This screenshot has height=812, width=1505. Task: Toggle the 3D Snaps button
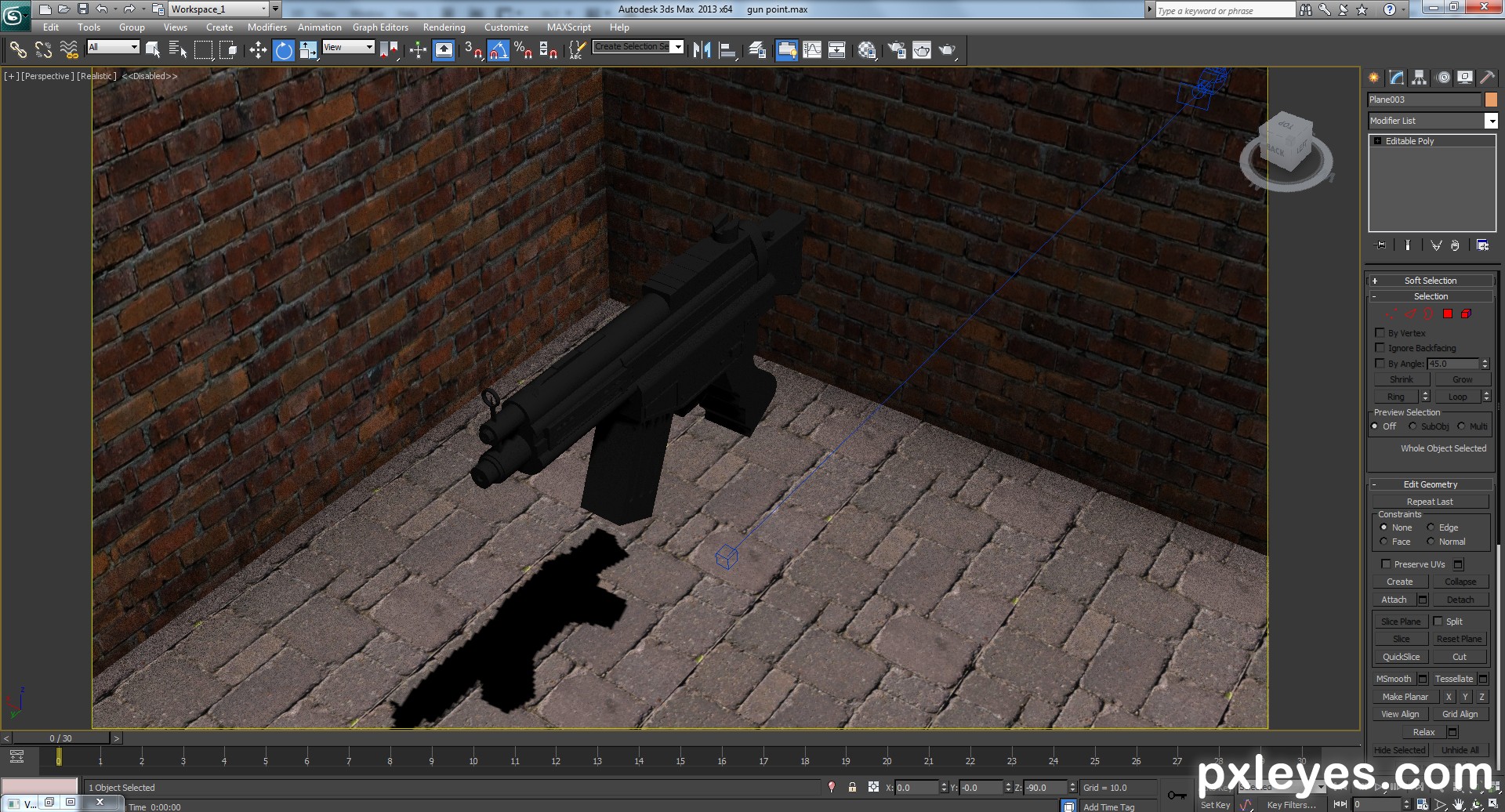point(473,50)
